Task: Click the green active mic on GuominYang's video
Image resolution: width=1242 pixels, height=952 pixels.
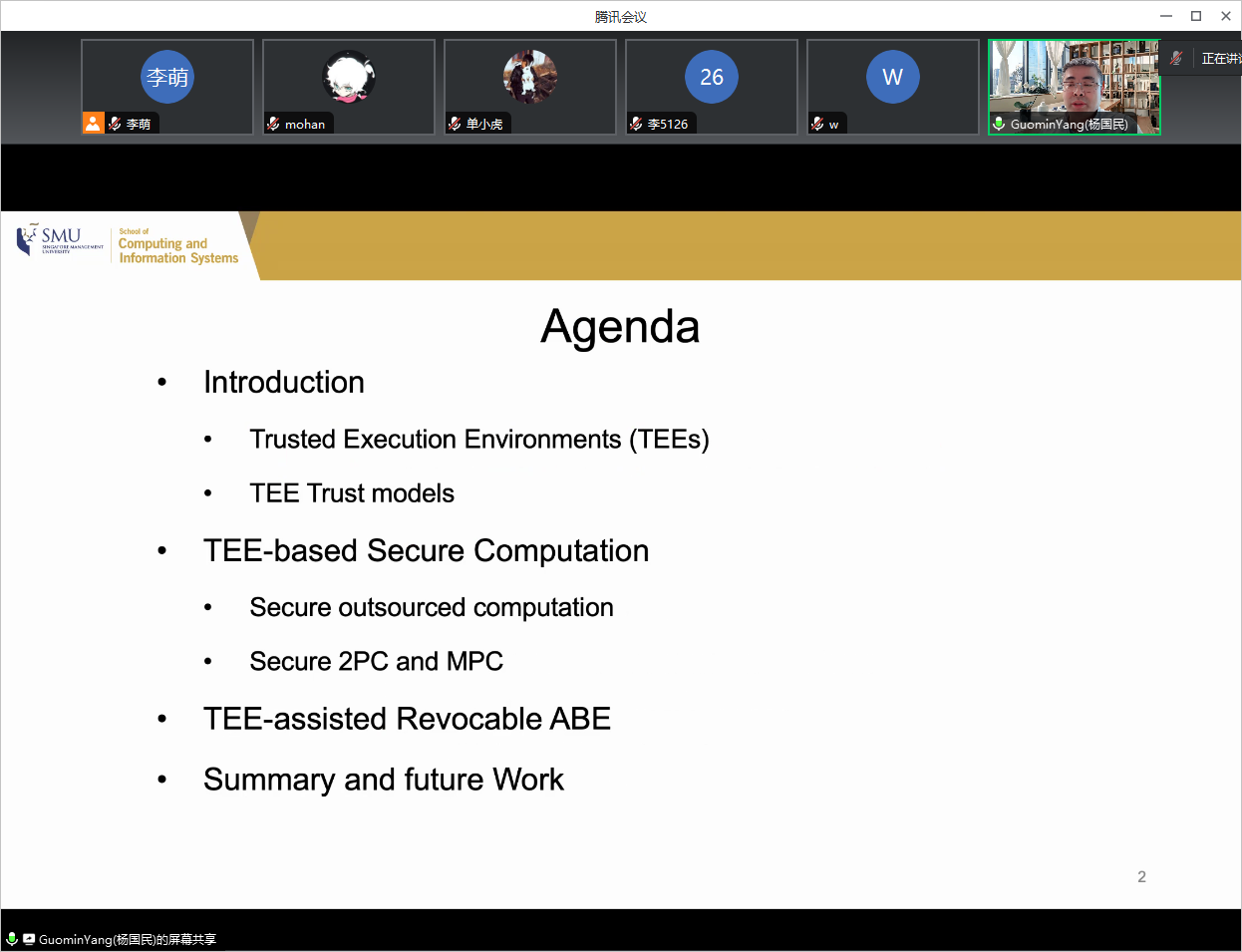Action: (x=999, y=124)
